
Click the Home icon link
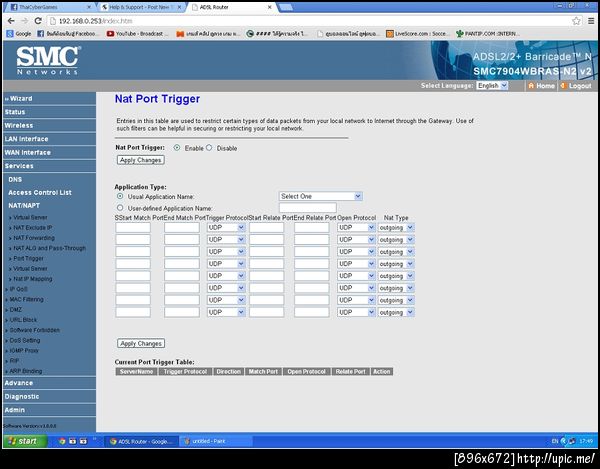click(x=541, y=86)
